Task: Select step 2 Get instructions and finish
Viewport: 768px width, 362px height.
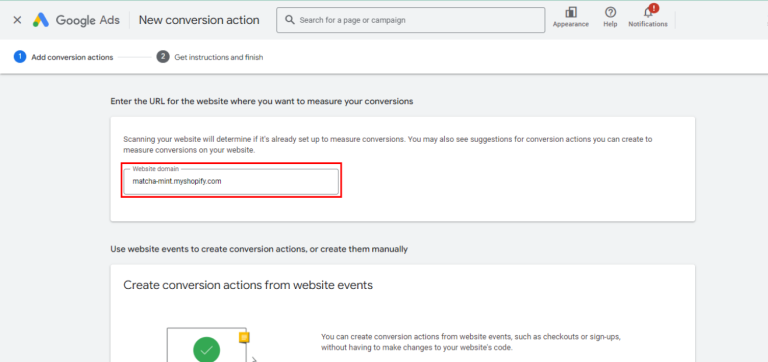Action: (210, 57)
